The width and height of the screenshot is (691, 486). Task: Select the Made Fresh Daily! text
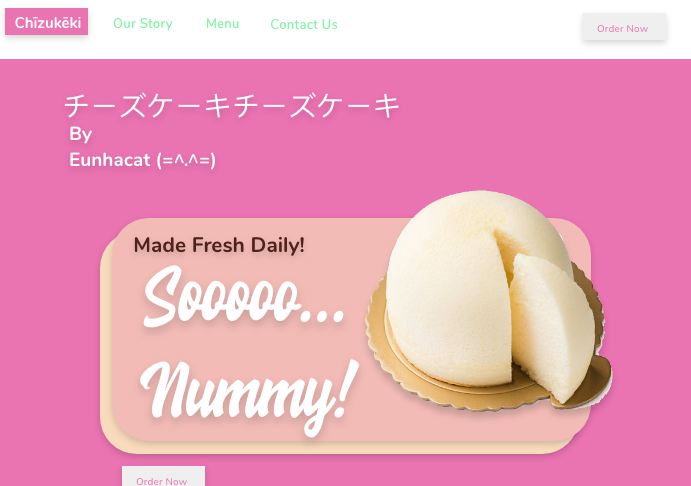pos(219,245)
